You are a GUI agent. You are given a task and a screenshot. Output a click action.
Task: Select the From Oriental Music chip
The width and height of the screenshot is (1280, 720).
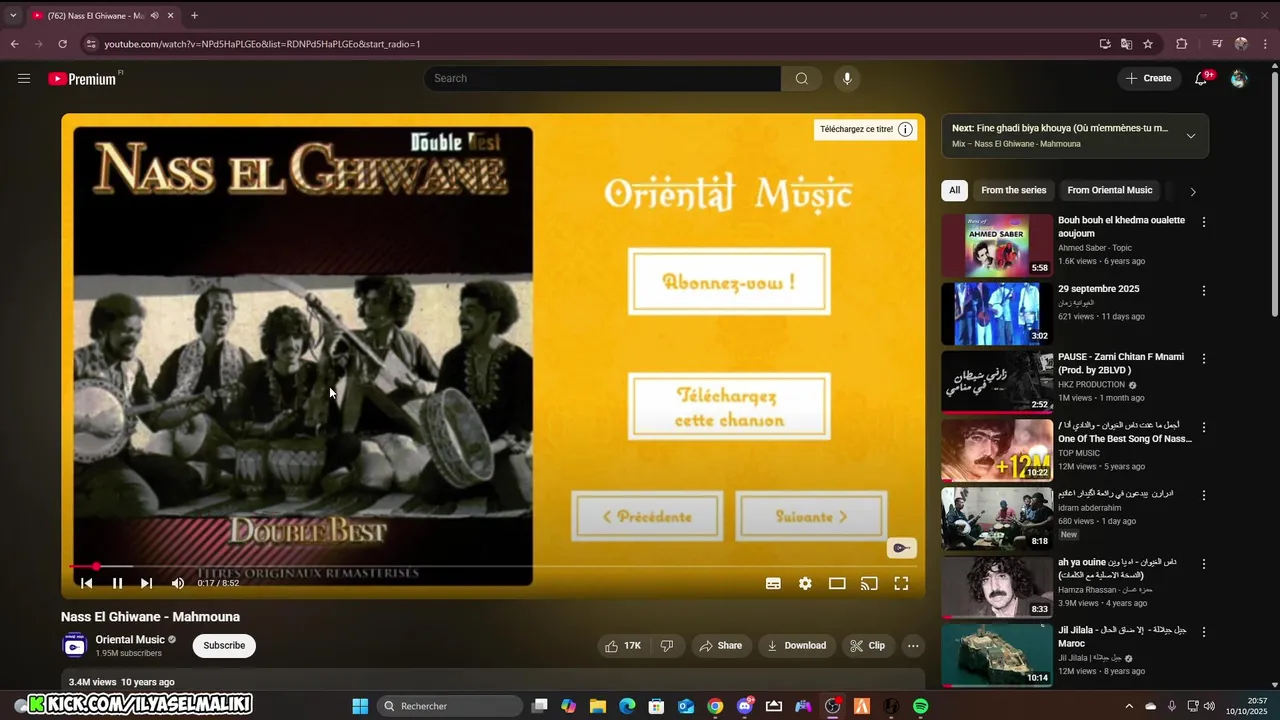(x=1109, y=190)
